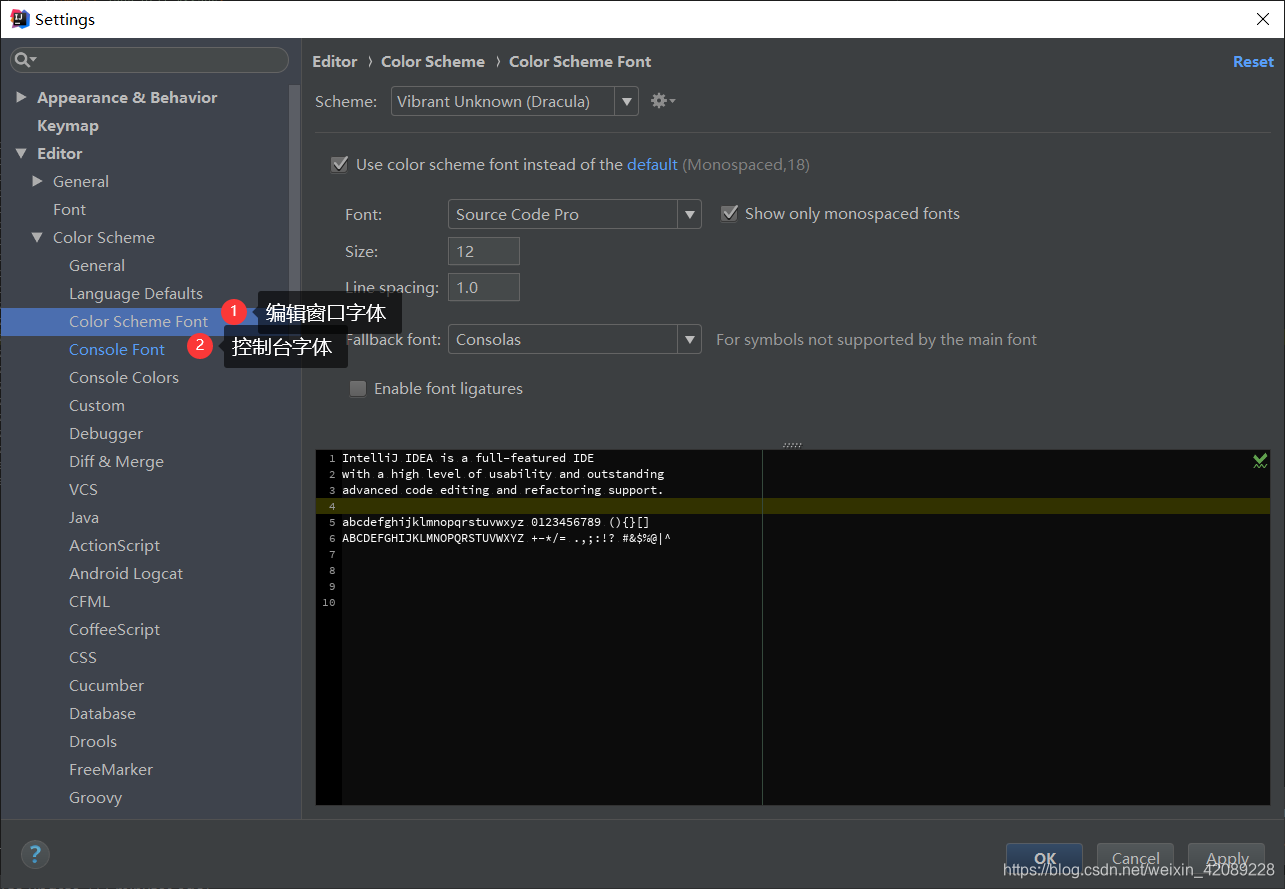
Task: Select Custom color scheme item
Action: click(x=97, y=405)
